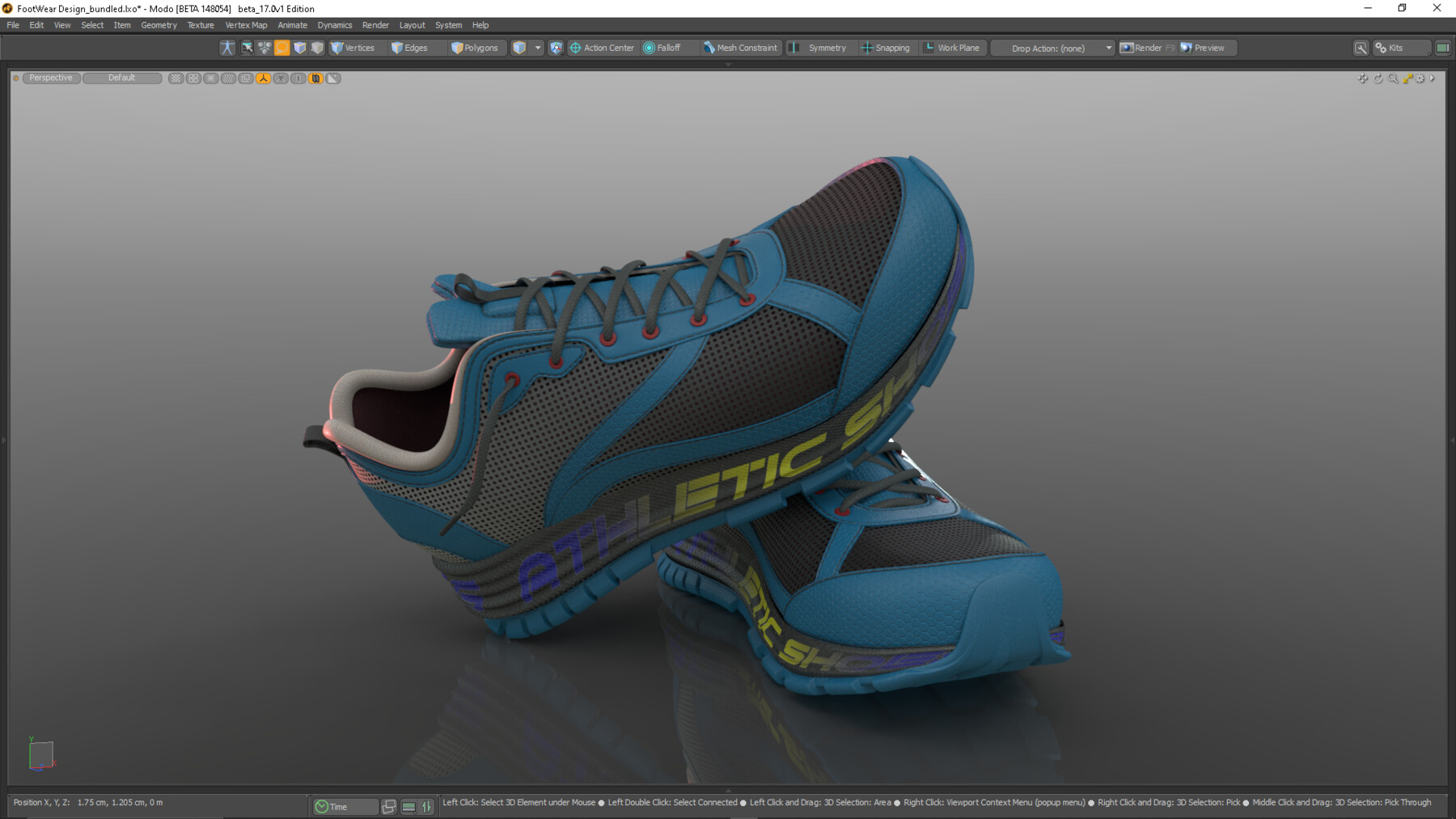1456x819 pixels.
Task: Click the icon right after the Time button
Action: point(389,806)
